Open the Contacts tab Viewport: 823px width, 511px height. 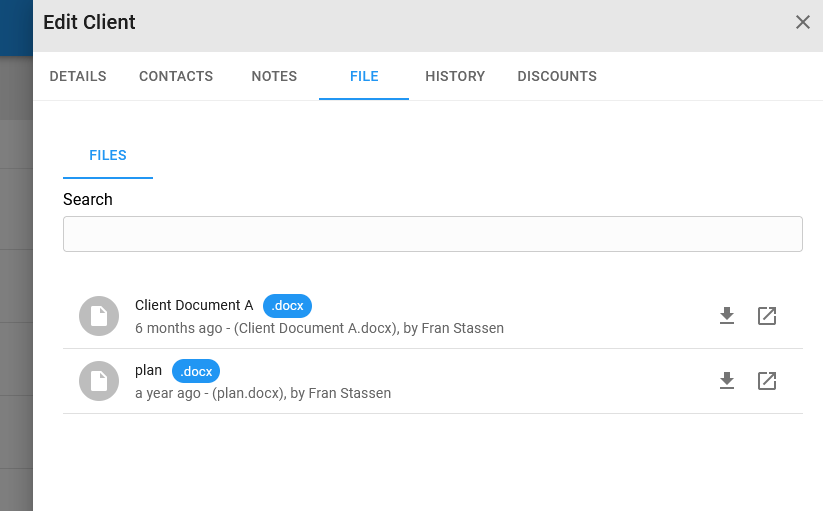[176, 76]
